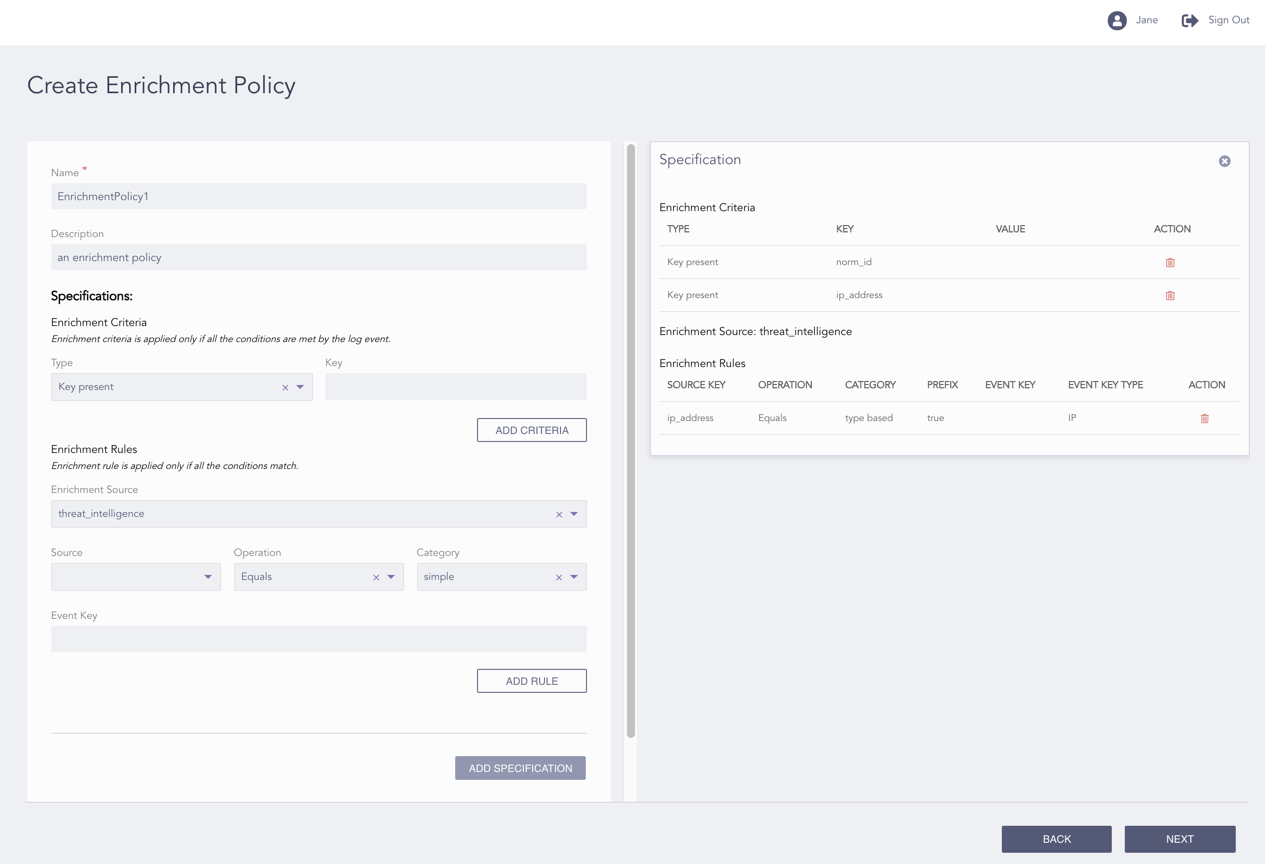Open the Enrichment Source dropdown
Image resolution: width=1265 pixels, height=864 pixels.
[x=574, y=514]
